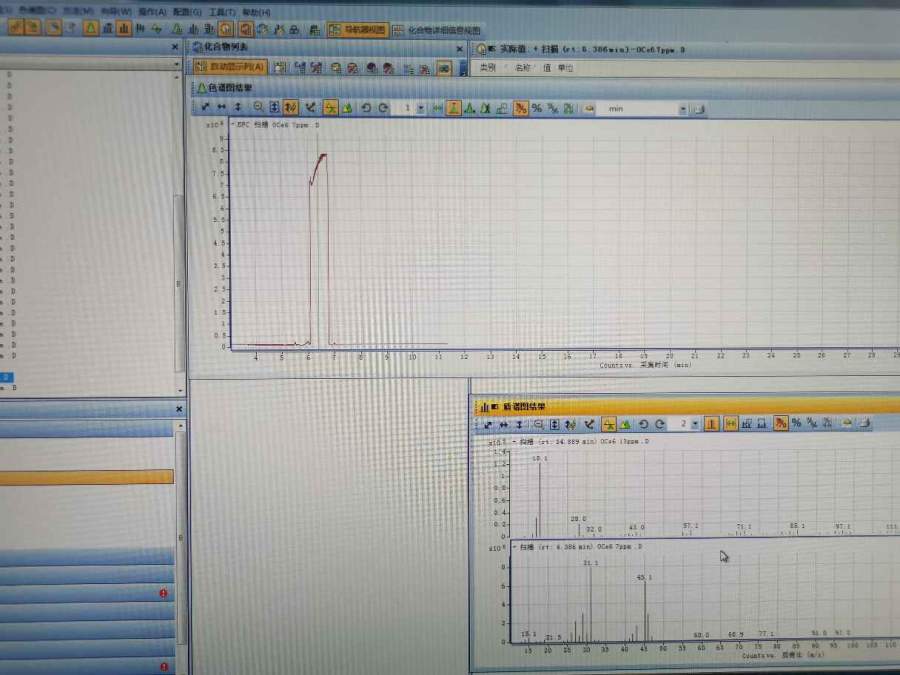Click autoscale Y-axis icon in chromatogram toolbar
Viewport: 900px width, 675px height.
(x=238, y=107)
